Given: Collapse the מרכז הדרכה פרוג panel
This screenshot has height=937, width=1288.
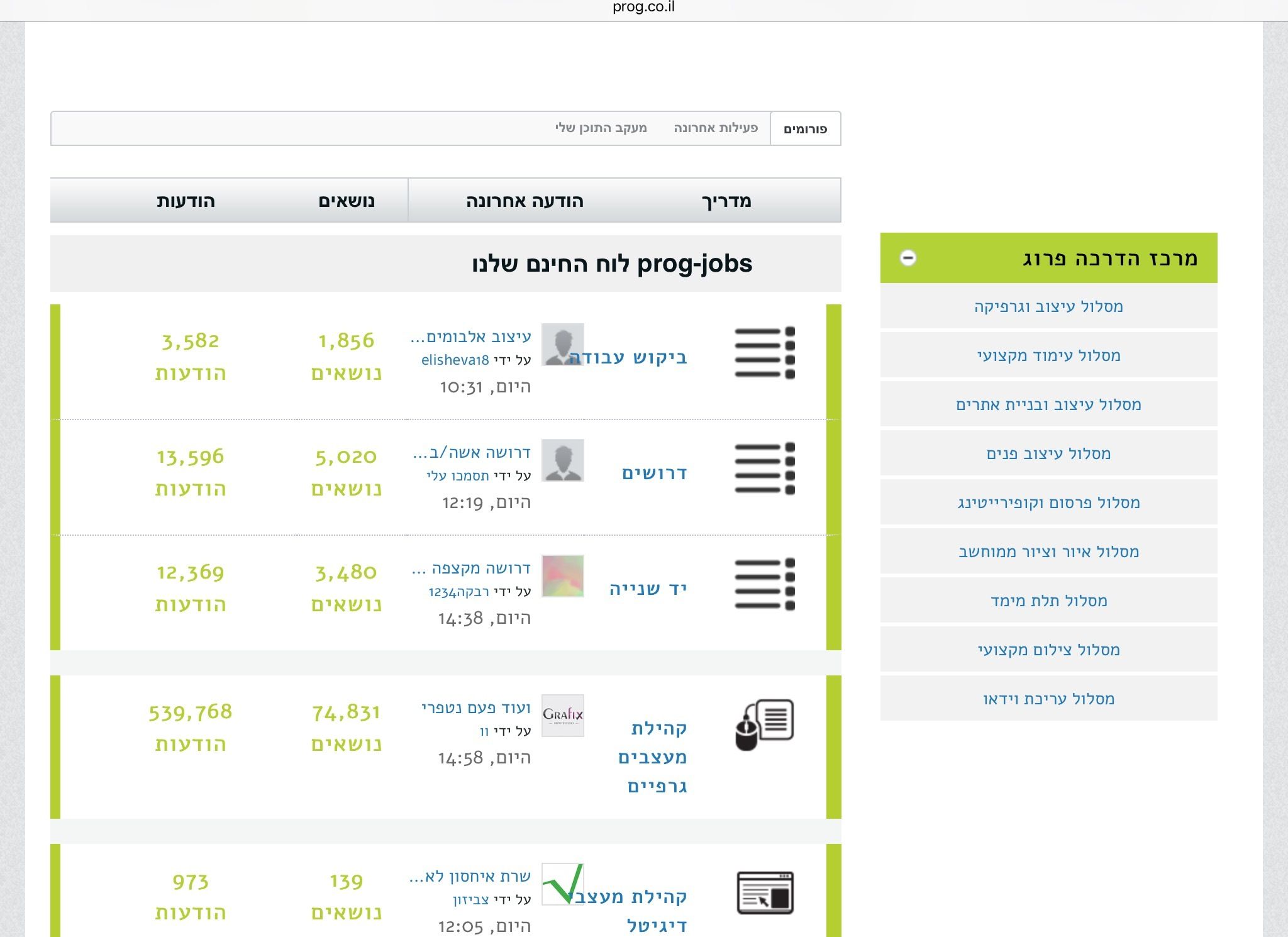Looking at the screenshot, I should tap(908, 258).
